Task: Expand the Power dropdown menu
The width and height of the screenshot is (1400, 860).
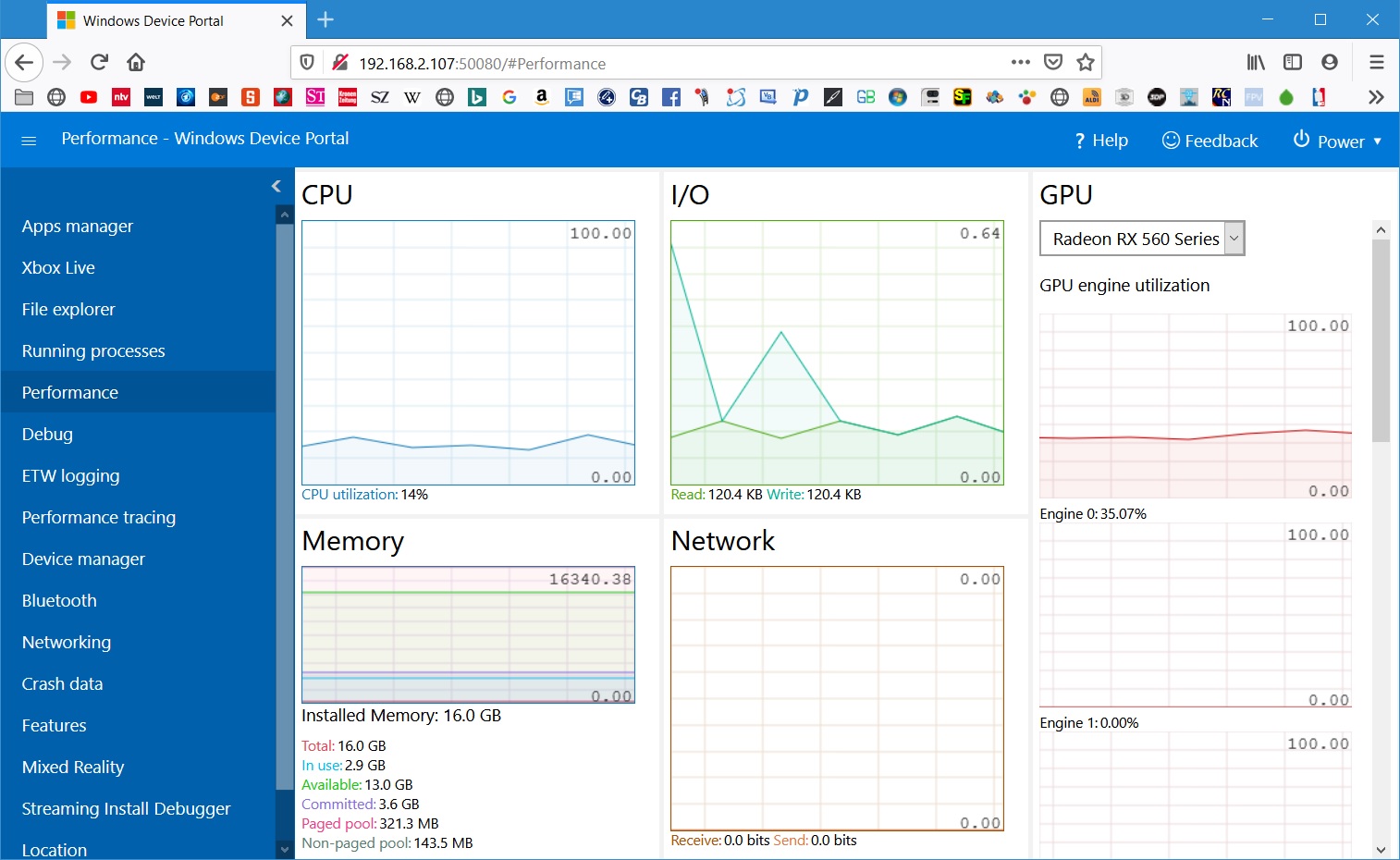Action: (1337, 141)
